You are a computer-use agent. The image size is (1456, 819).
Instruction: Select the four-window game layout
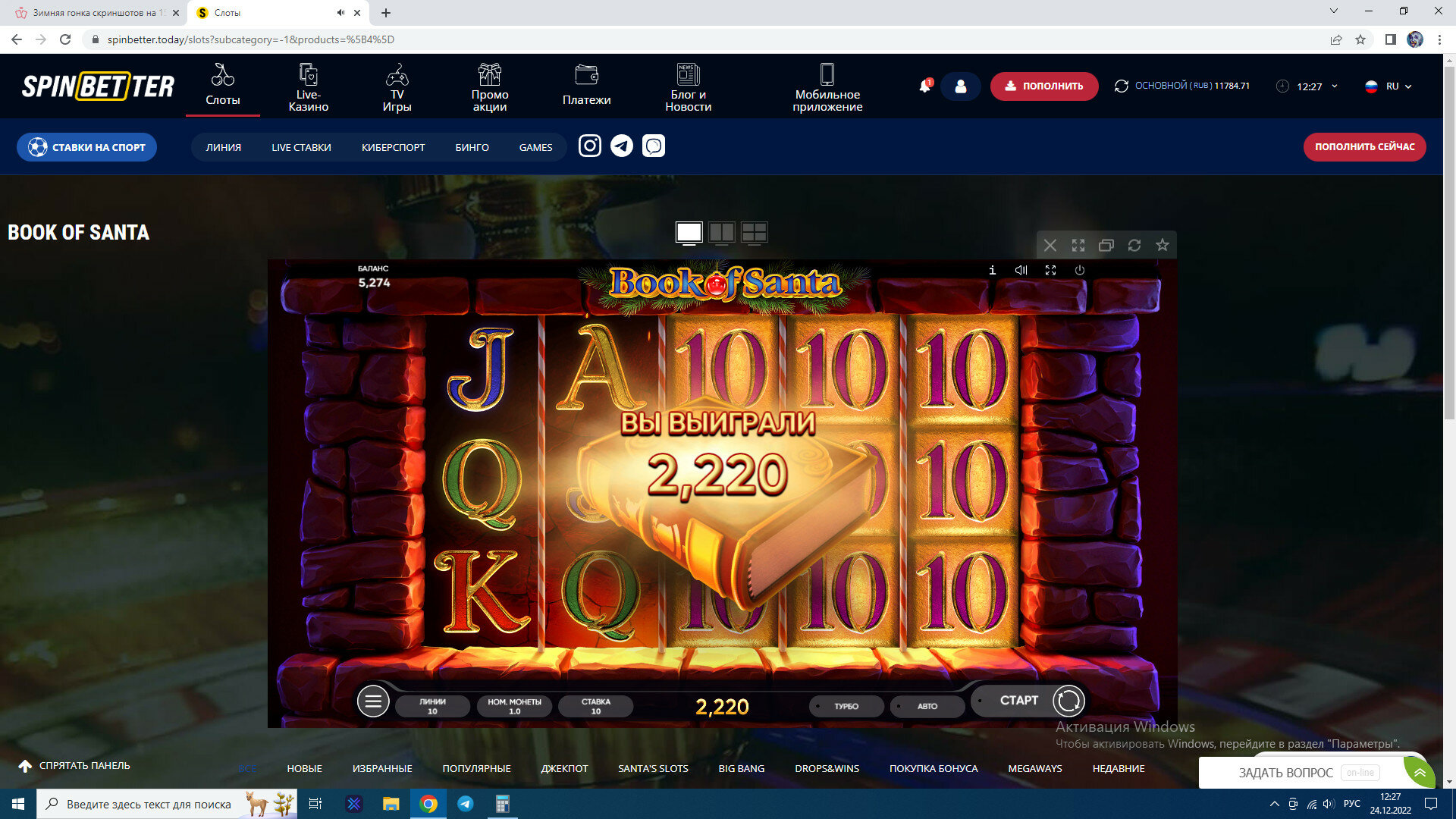pyautogui.click(x=754, y=232)
